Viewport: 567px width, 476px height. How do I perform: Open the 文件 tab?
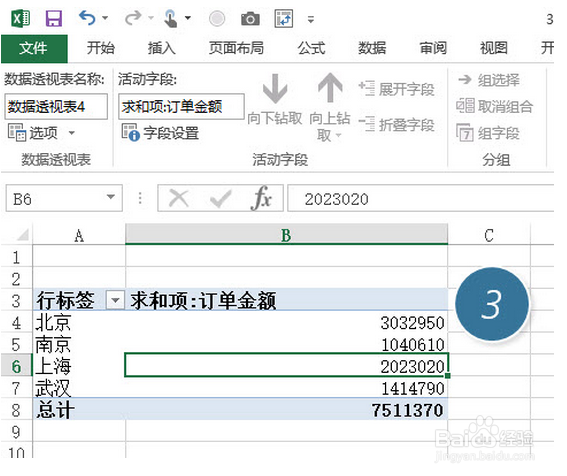[x=34, y=48]
